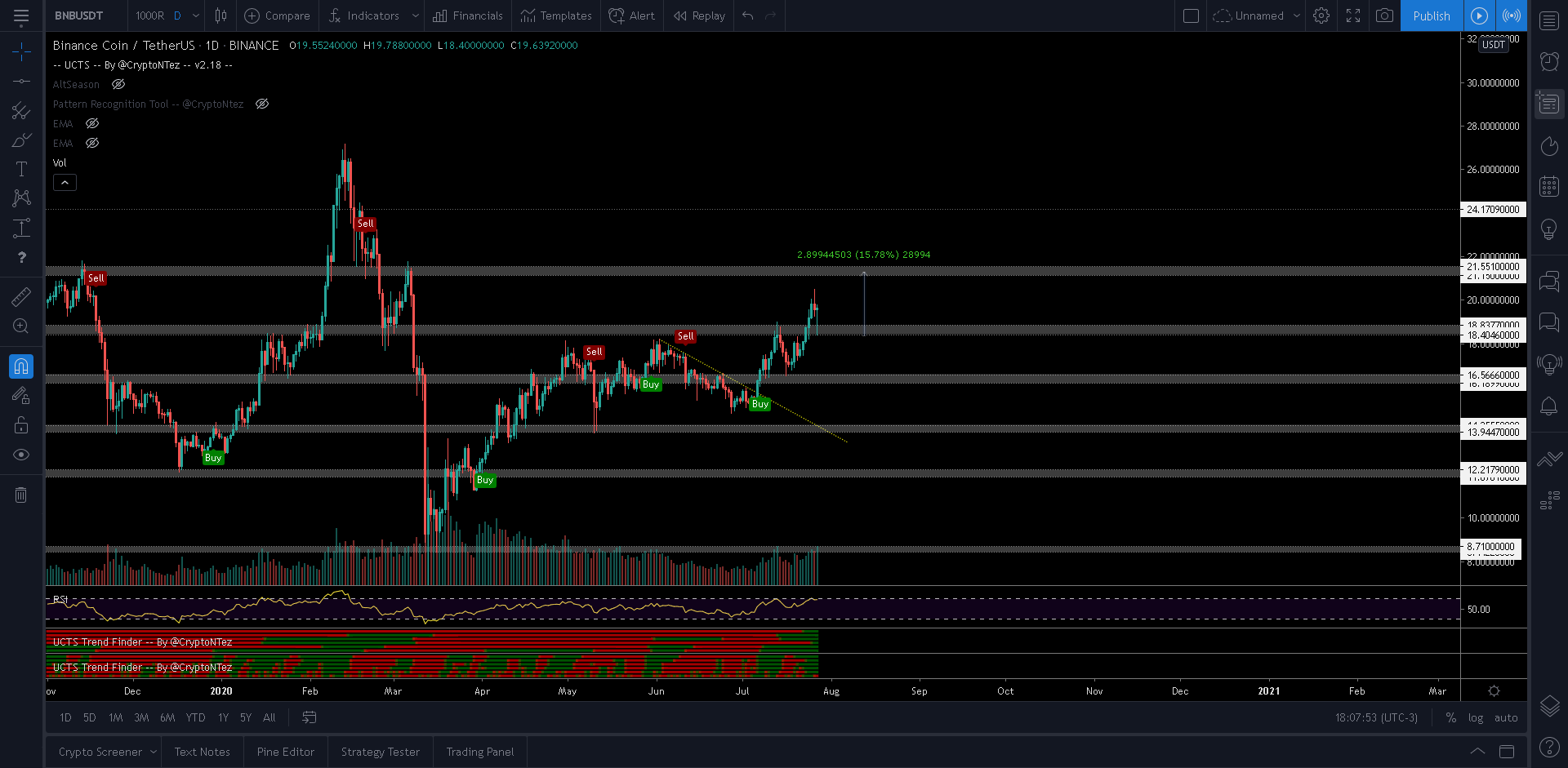Open the help center question icon
Screen dimensions: 1568x768
tap(1549, 746)
